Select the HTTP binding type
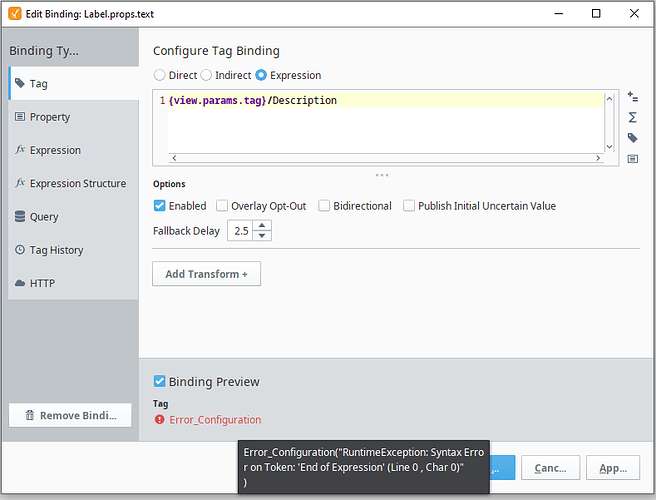Viewport: 656px width, 500px height. (74, 283)
